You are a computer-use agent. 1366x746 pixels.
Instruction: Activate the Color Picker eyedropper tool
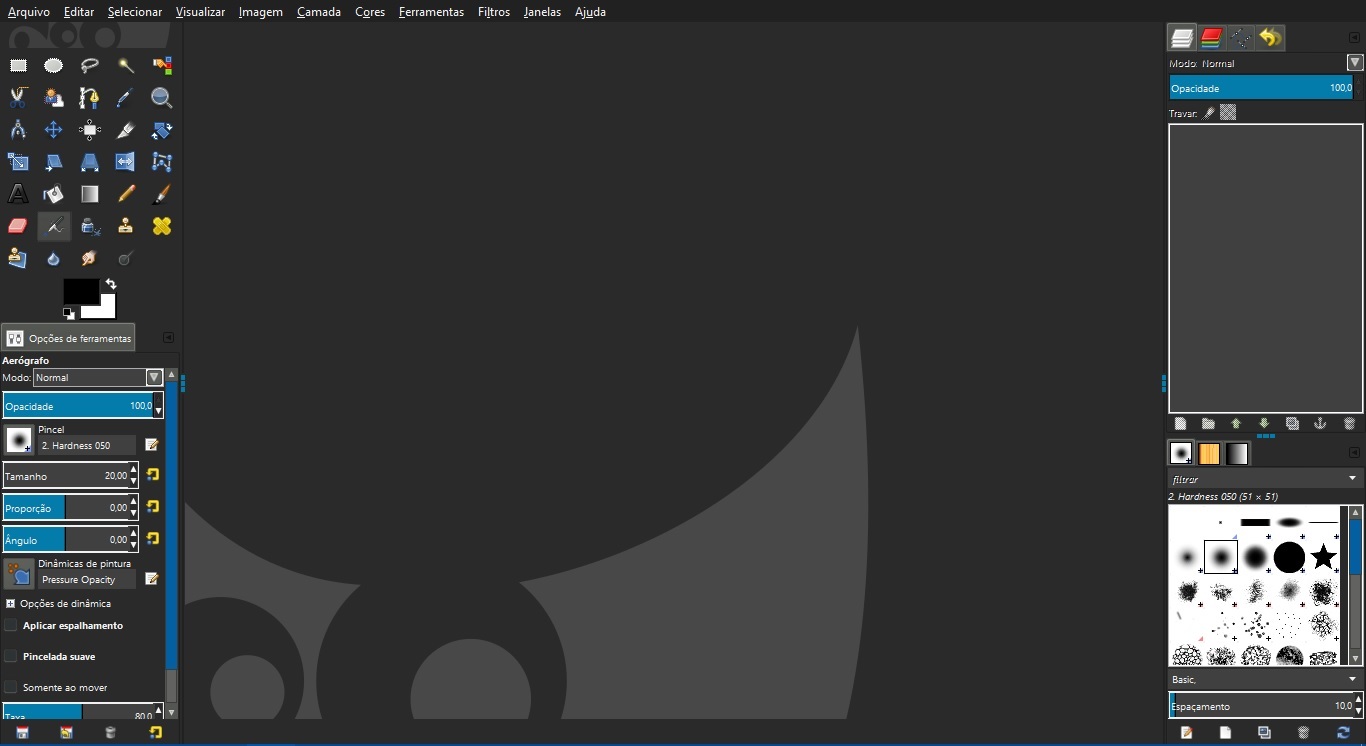126,98
